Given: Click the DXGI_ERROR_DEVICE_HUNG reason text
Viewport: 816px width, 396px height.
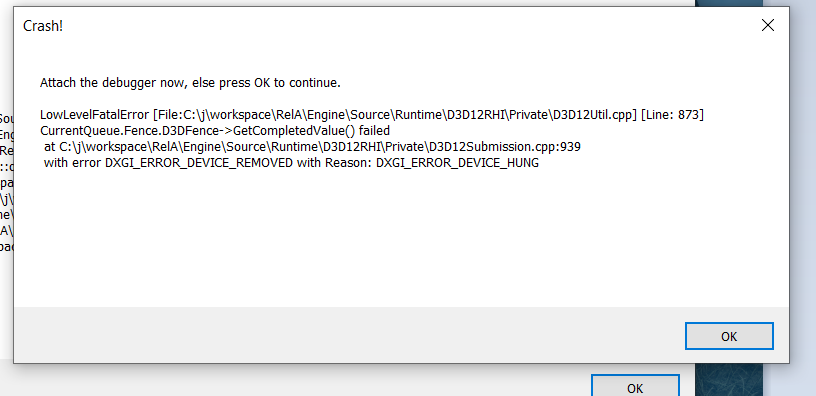Looking at the screenshot, I should [x=457, y=163].
